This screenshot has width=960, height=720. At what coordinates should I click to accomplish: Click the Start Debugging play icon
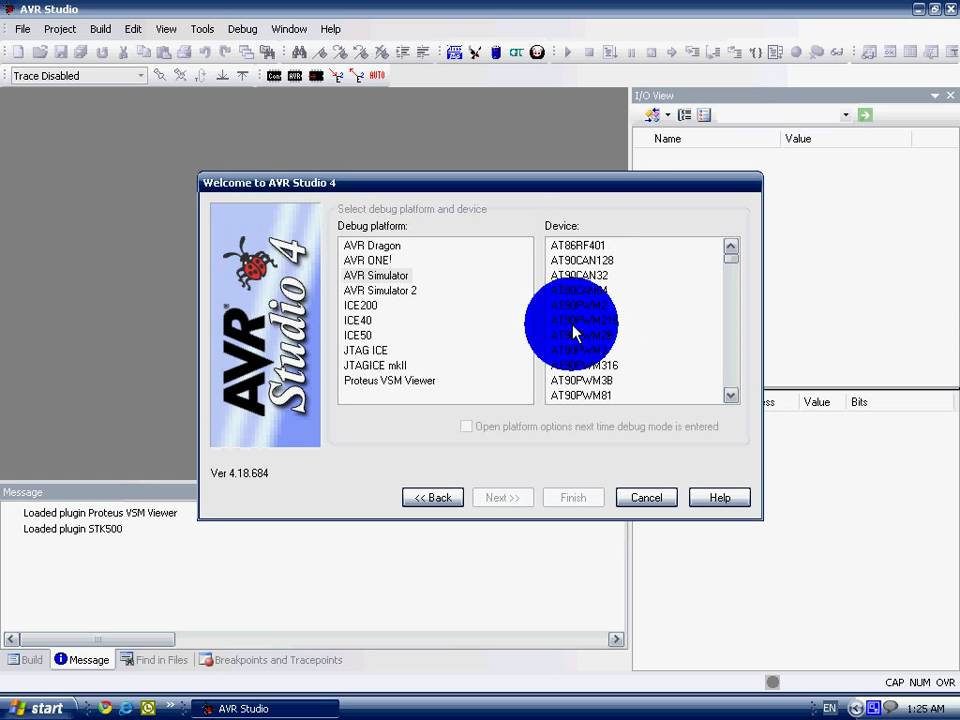tap(568, 52)
